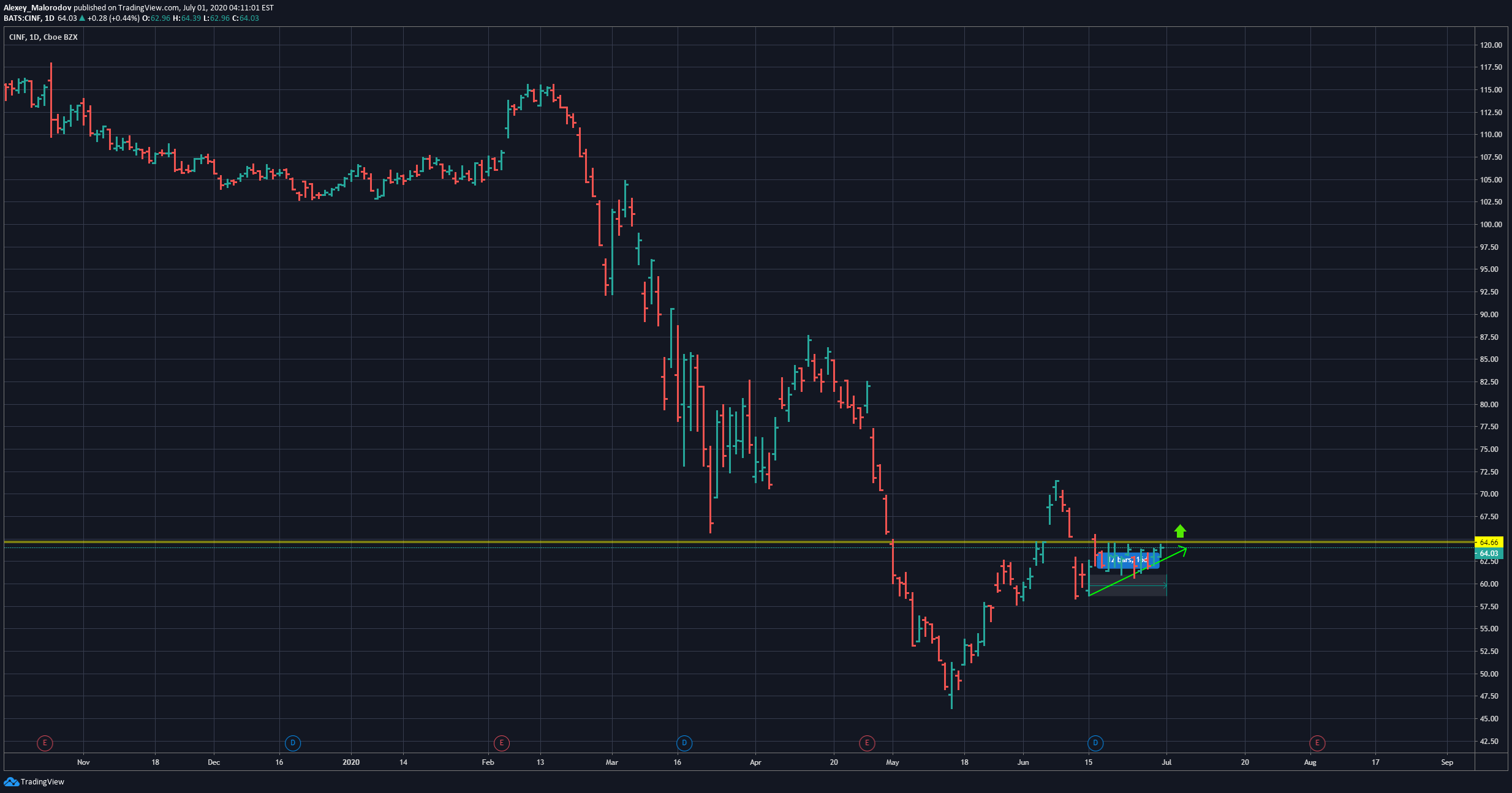Click the dividend D marker near Mar 16
Viewport: 1512px width, 793px height.
(684, 743)
